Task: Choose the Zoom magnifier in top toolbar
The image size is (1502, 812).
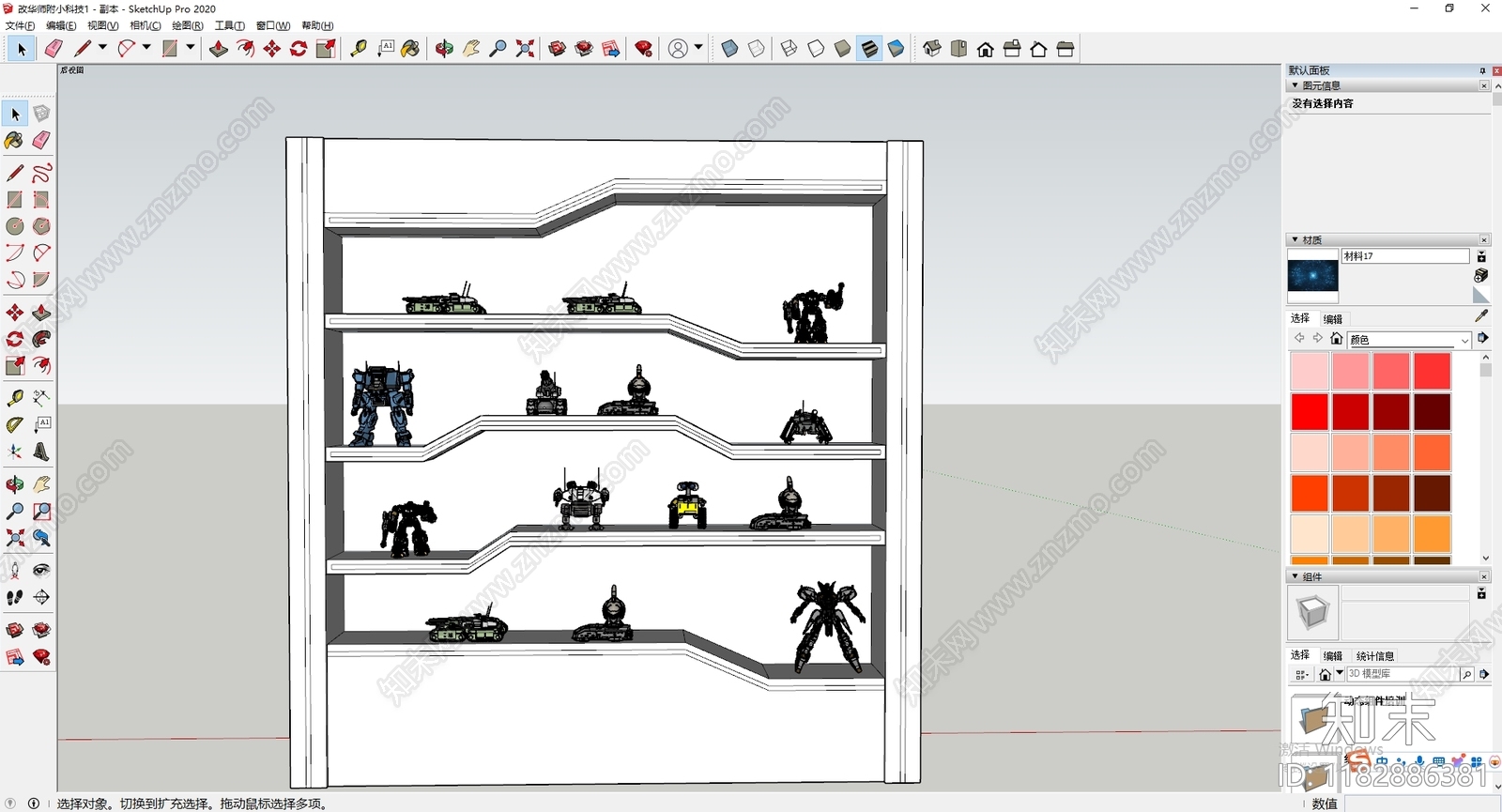Action: click(x=498, y=49)
